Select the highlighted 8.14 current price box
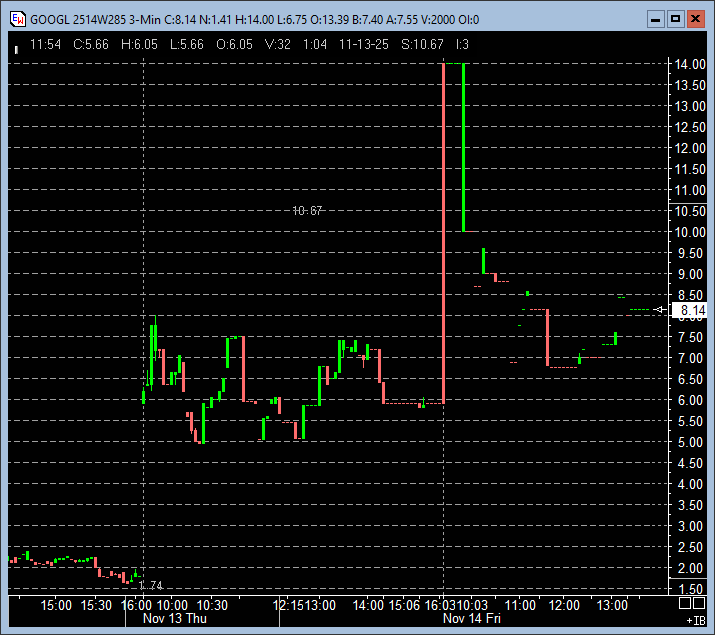This screenshot has width=715, height=635. (691, 311)
